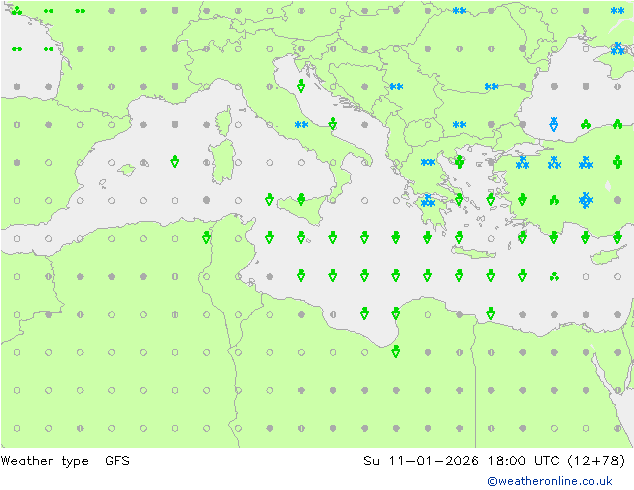
Task: Click the blue snow-shower triangle on Black Sea
Action: 554,124
